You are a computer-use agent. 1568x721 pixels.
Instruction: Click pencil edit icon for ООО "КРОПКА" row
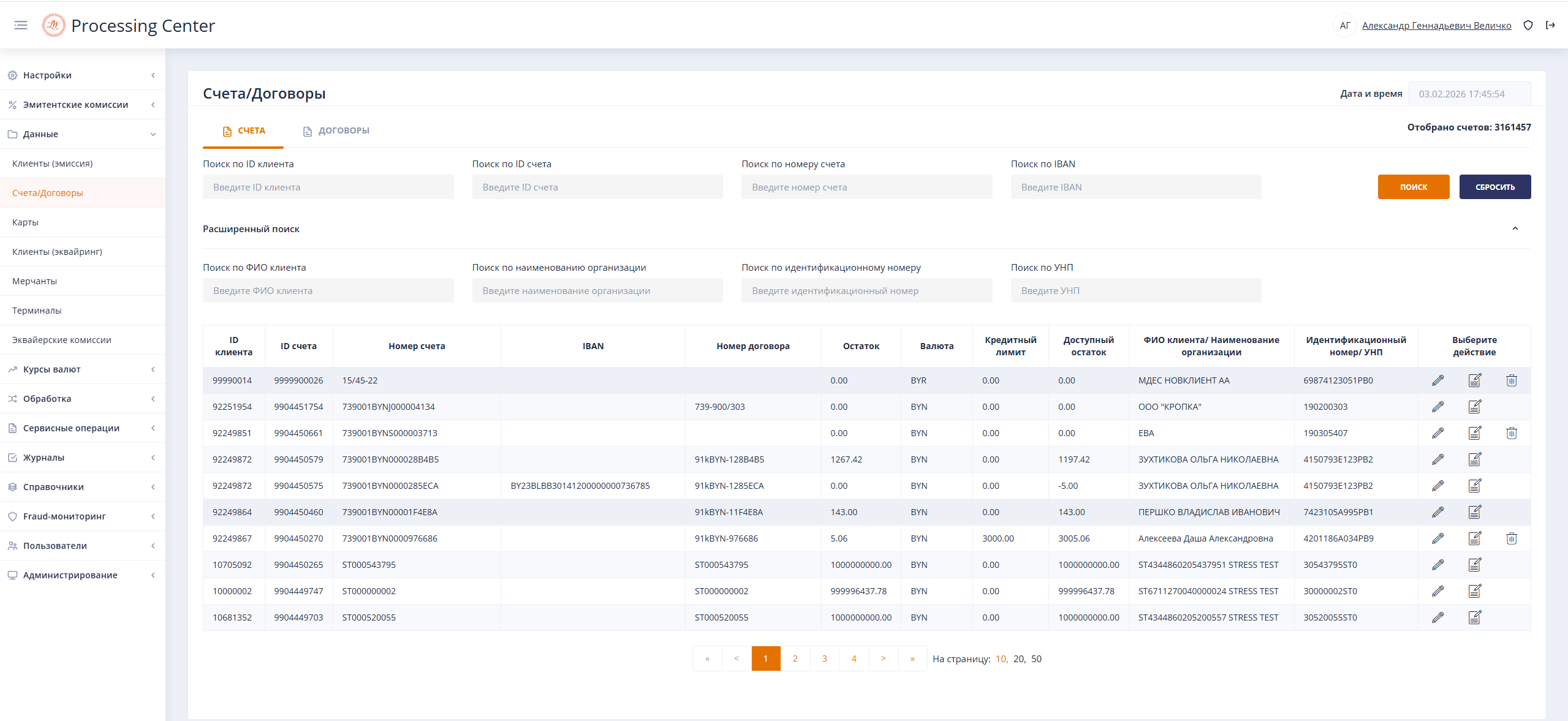click(1437, 407)
